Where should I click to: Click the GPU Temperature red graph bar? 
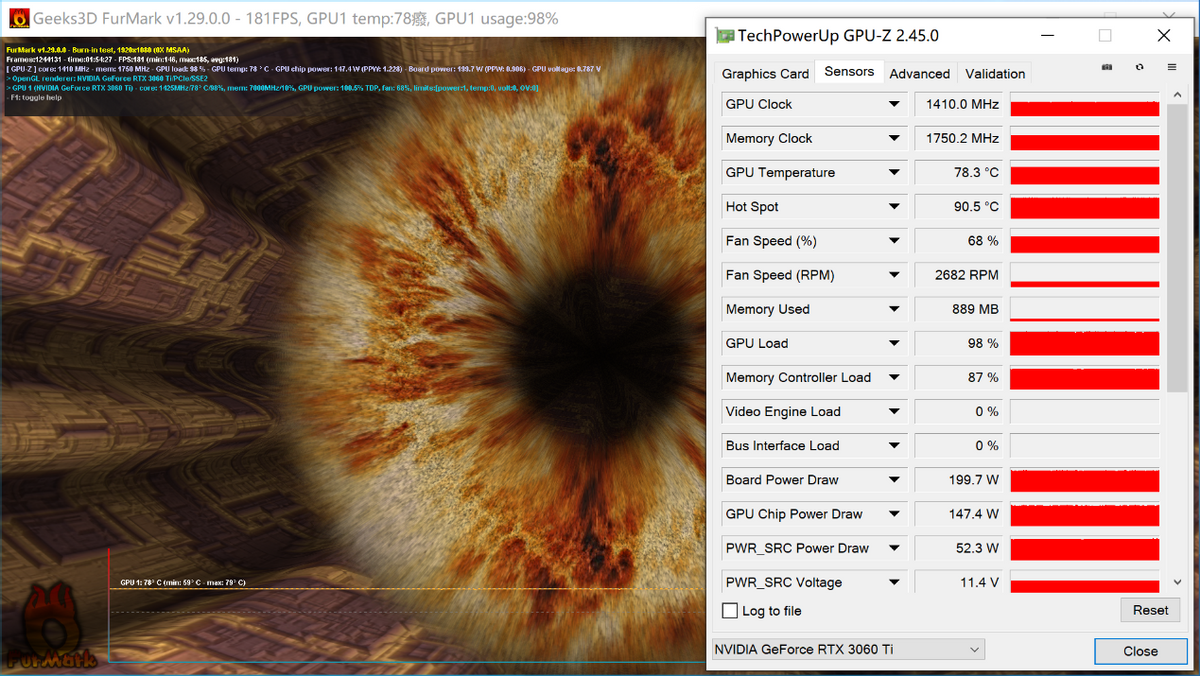(x=1084, y=174)
